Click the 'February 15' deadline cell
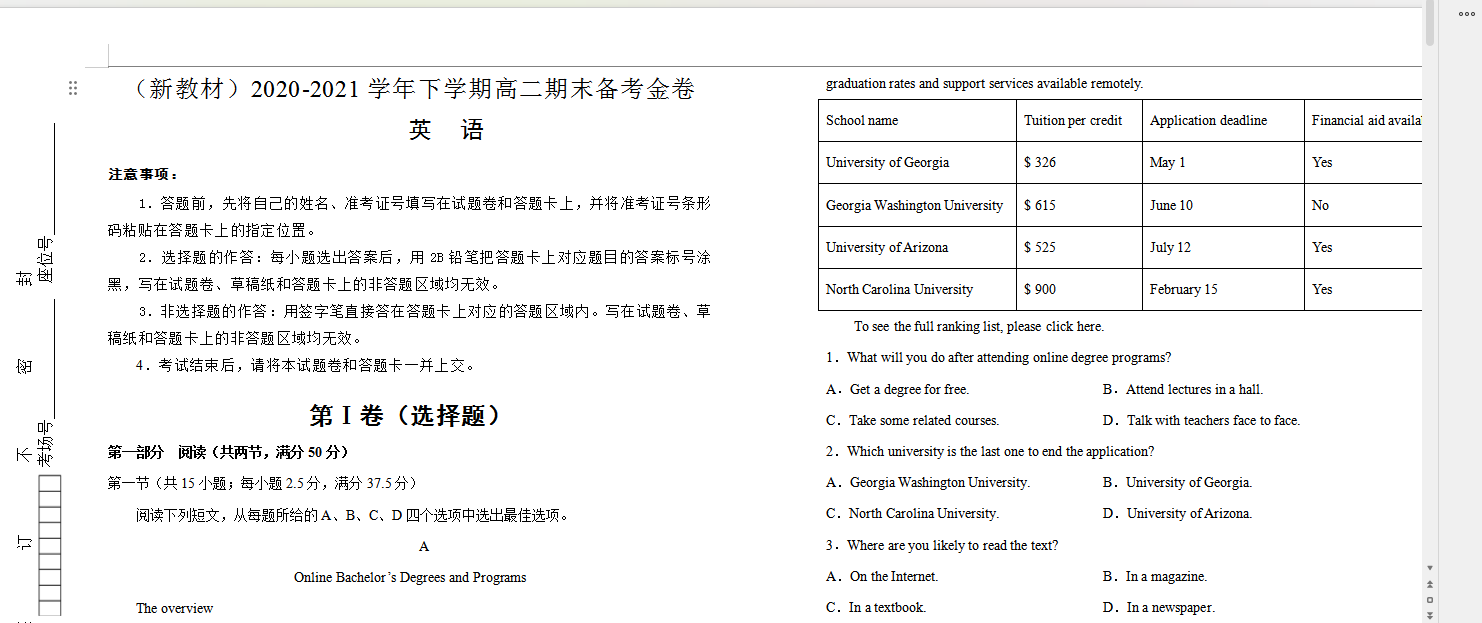This screenshot has width=1482, height=623. point(1223,289)
